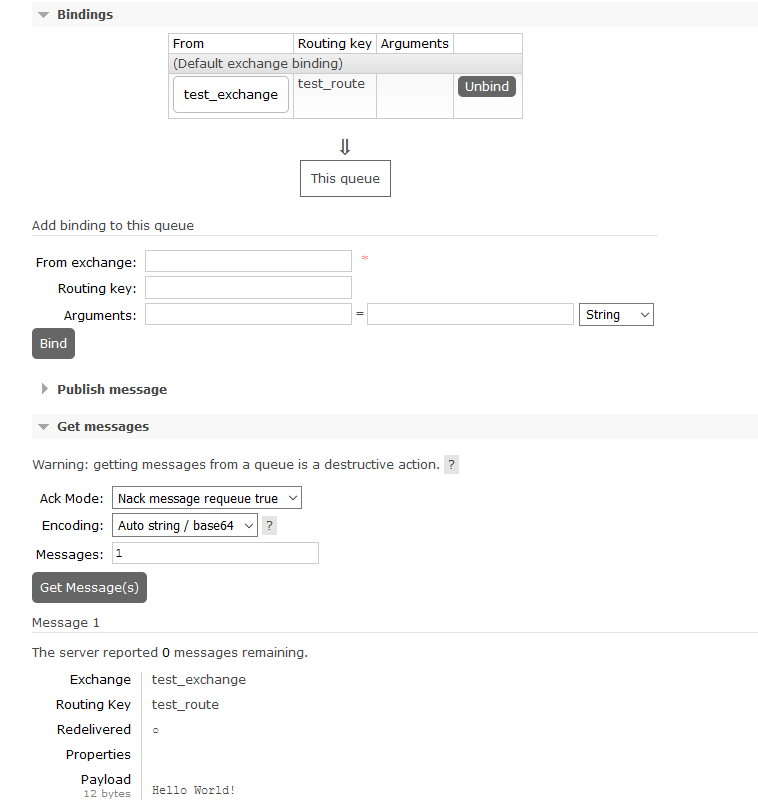
Task: Open the Encoding dropdown
Action: click(x=185, y=526)
